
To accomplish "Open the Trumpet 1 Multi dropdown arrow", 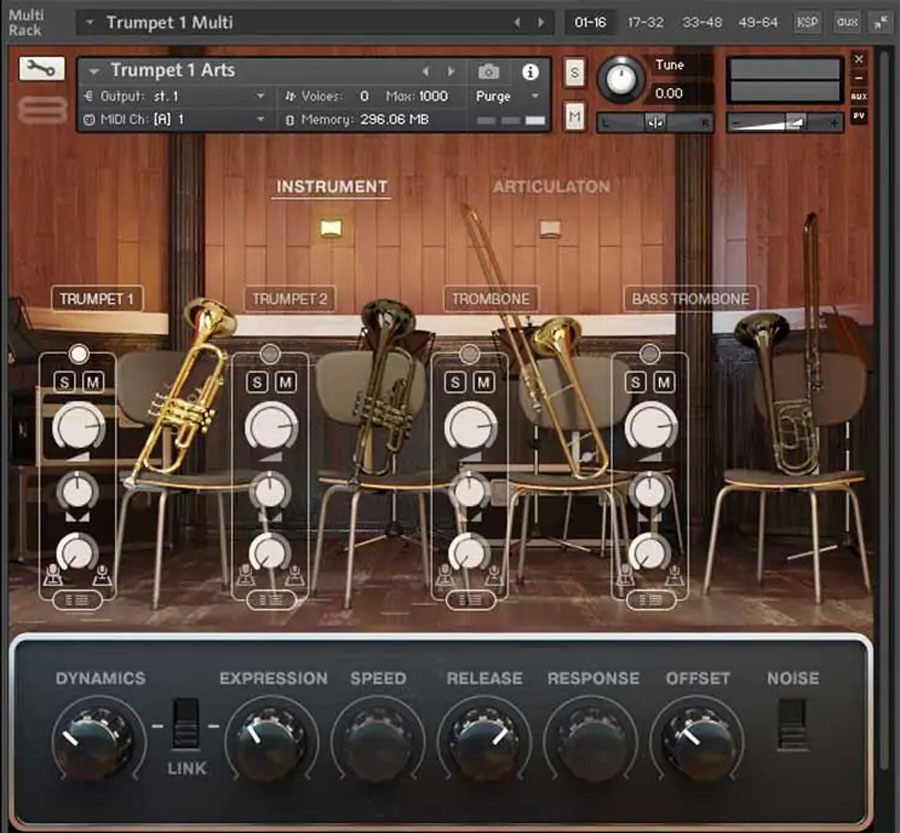I will click(x=90, y=22).
